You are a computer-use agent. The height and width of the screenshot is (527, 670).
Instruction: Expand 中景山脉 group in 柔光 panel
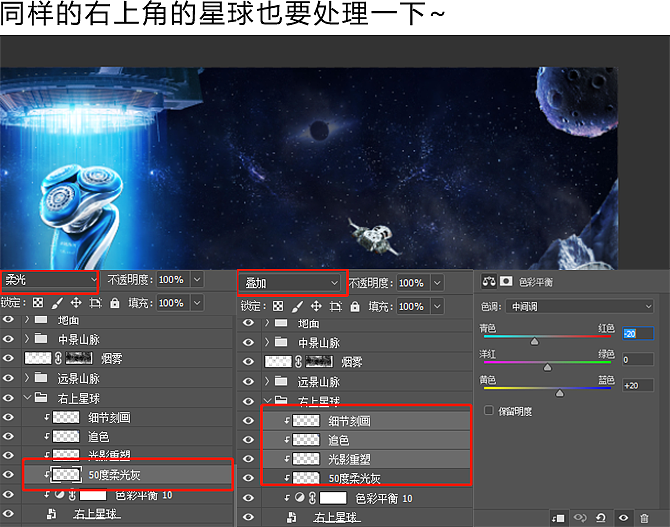27,339
